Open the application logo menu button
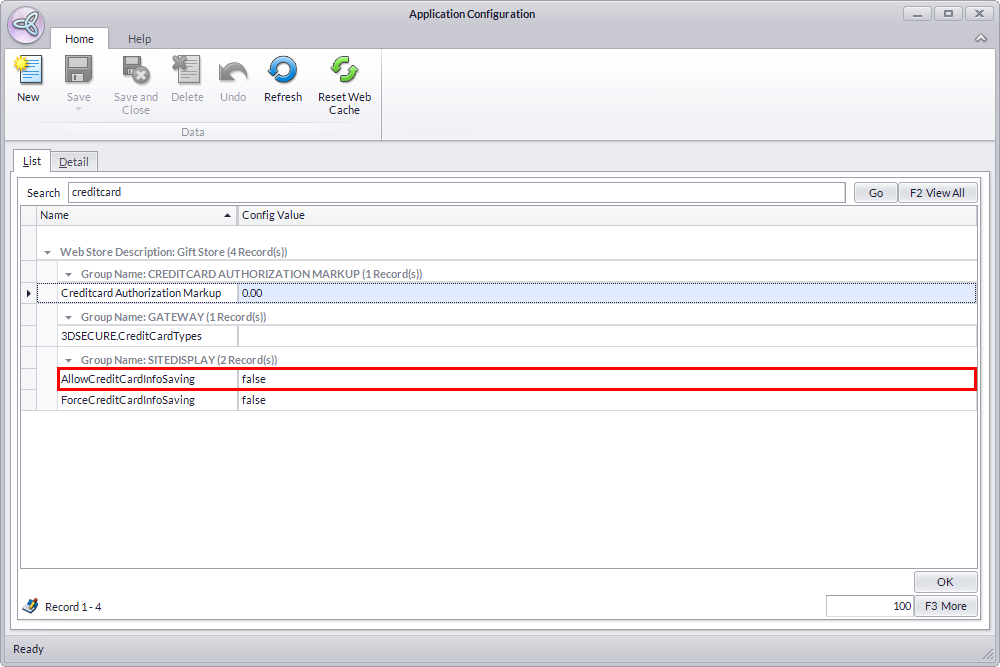 tap(26, 25)
